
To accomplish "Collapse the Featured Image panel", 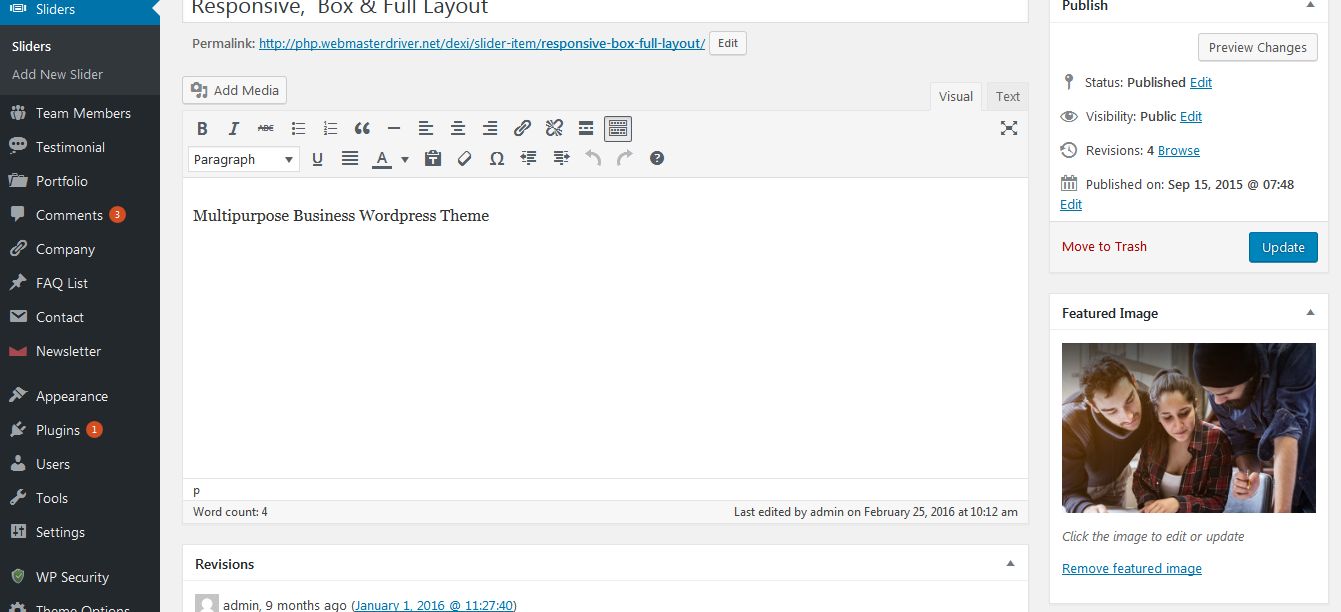I will click(1310, 313).
